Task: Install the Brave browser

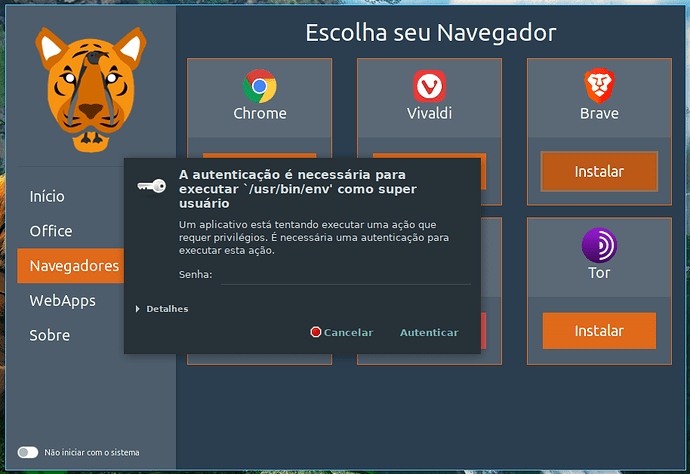Action: [599, 171]
